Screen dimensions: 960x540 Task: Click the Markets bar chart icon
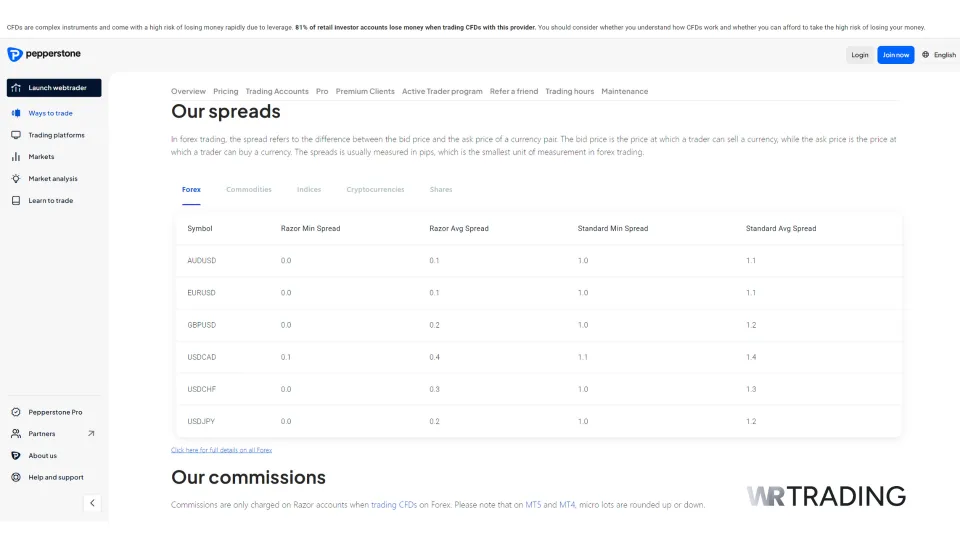click(x=16, y=157)
